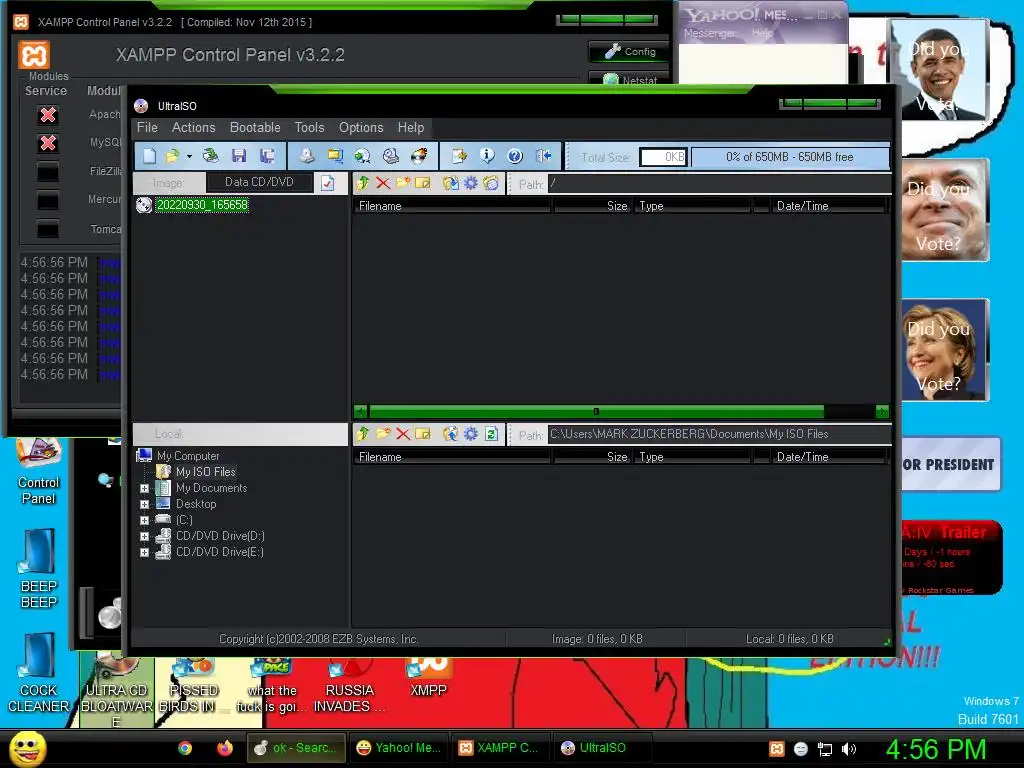Click the red X Delete icon in image pane toolbar
This screenshot has height=768, width=1024.
[x=383, y=184]
